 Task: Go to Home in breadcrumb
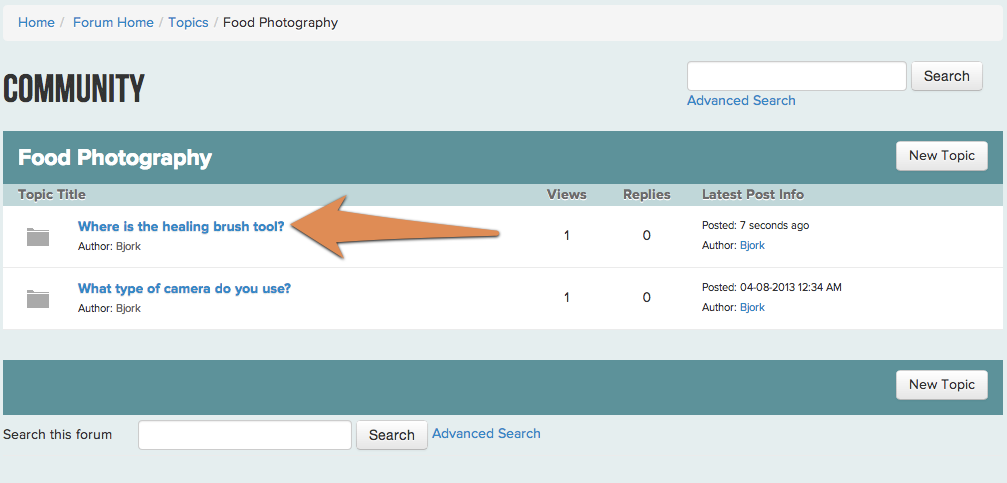[36, 22]
